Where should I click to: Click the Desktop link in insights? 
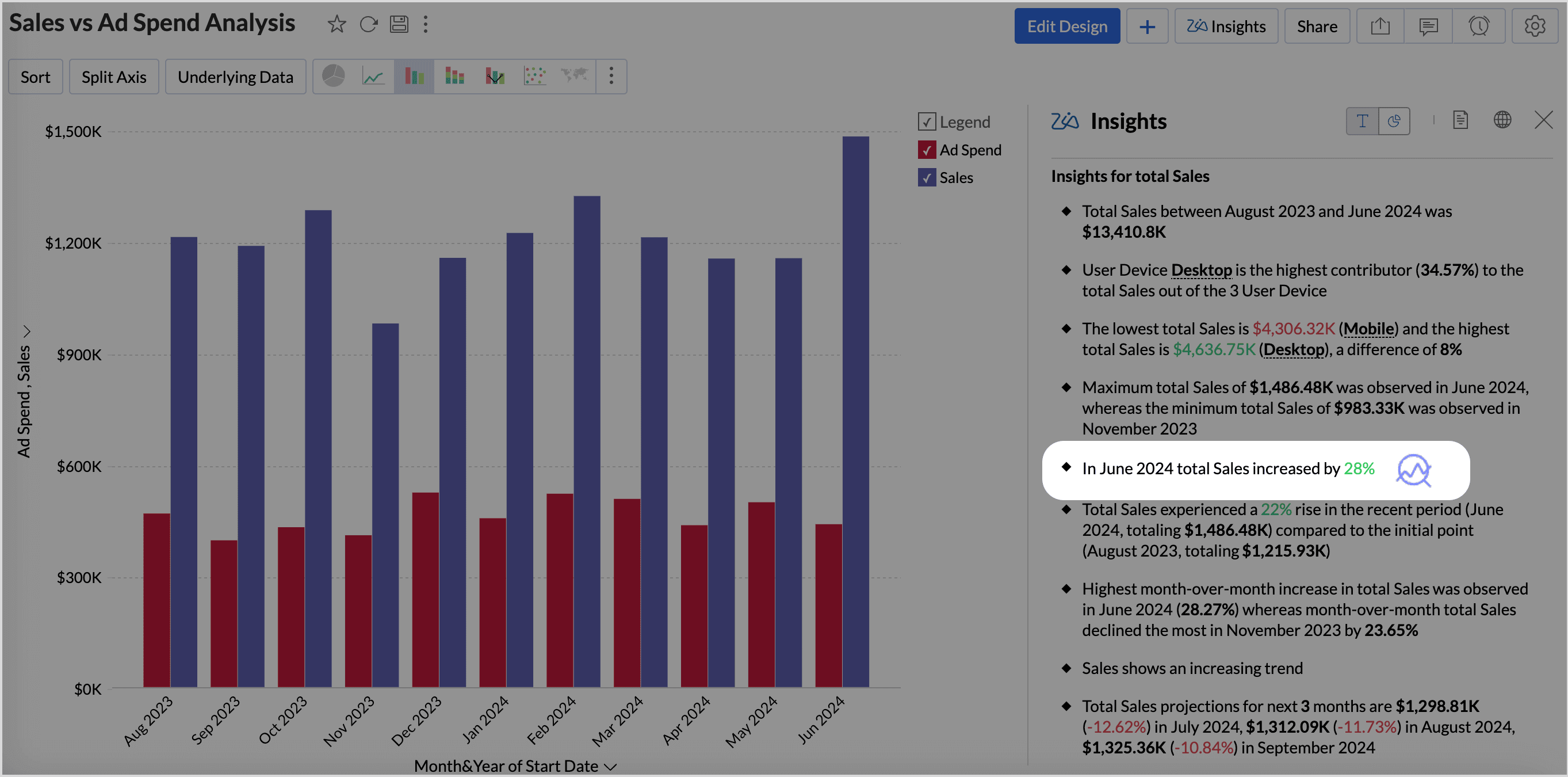tap(1201, 270)
